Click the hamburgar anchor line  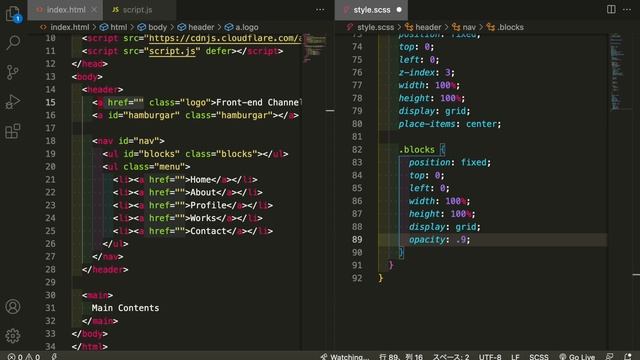[195, 115]
